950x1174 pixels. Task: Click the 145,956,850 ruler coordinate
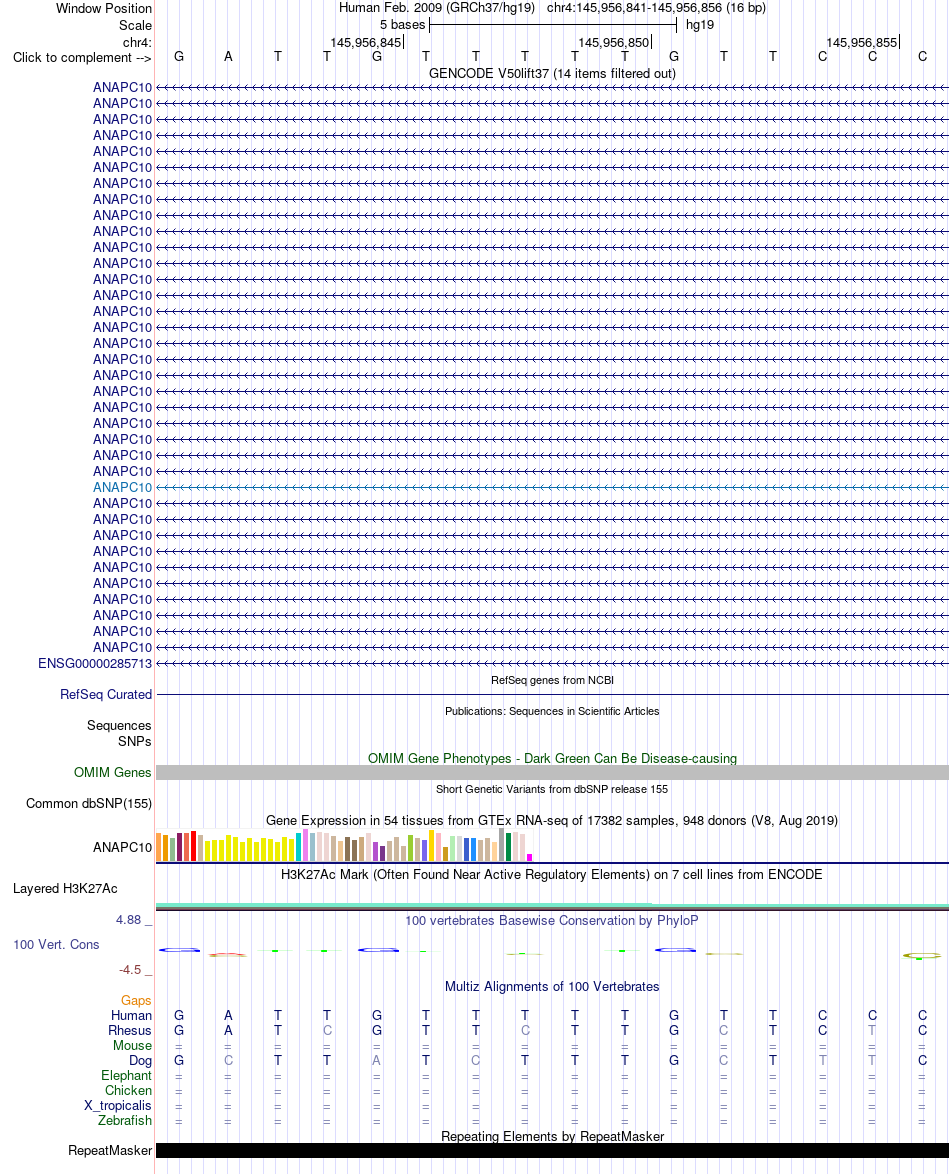(x=614, y=43)
